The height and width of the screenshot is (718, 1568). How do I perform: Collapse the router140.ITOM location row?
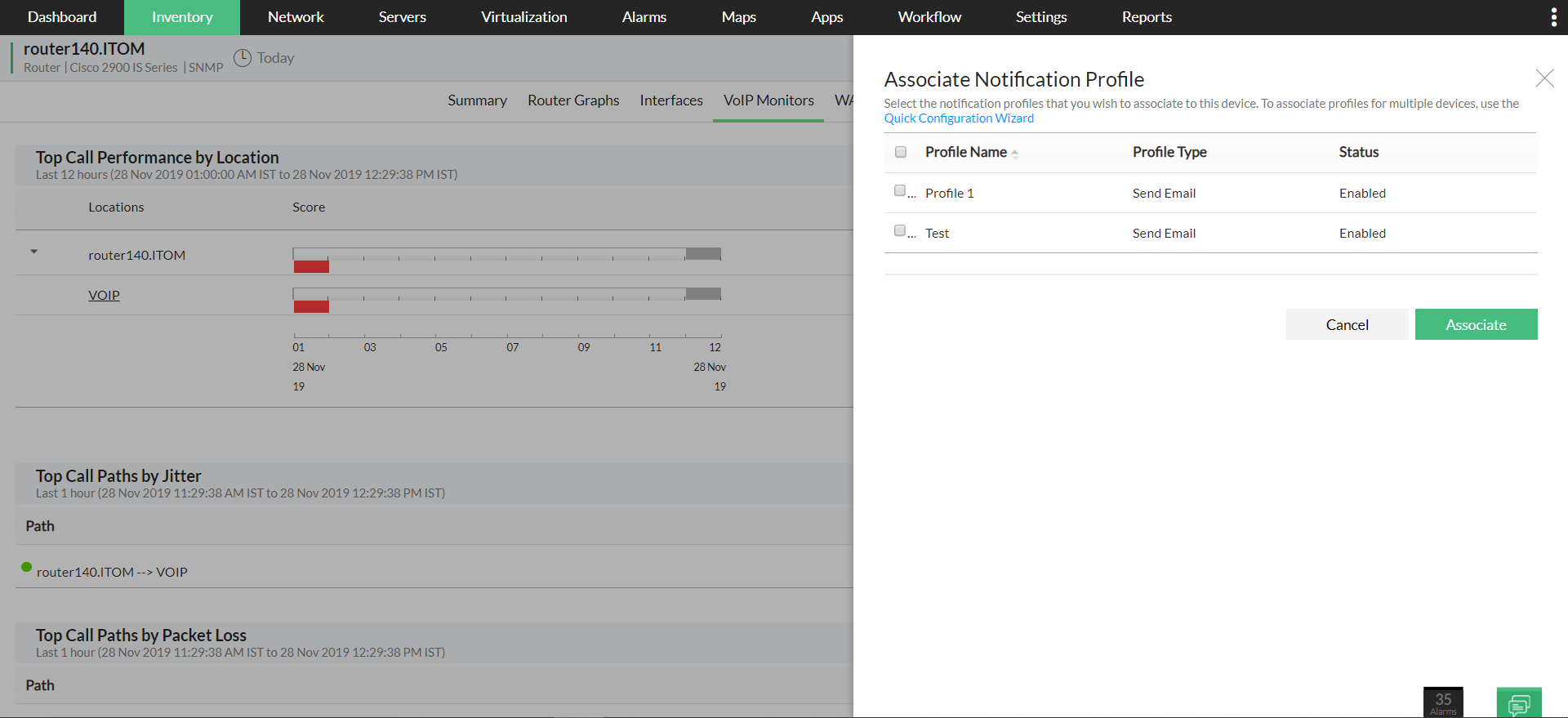click(x=34, y=252)
